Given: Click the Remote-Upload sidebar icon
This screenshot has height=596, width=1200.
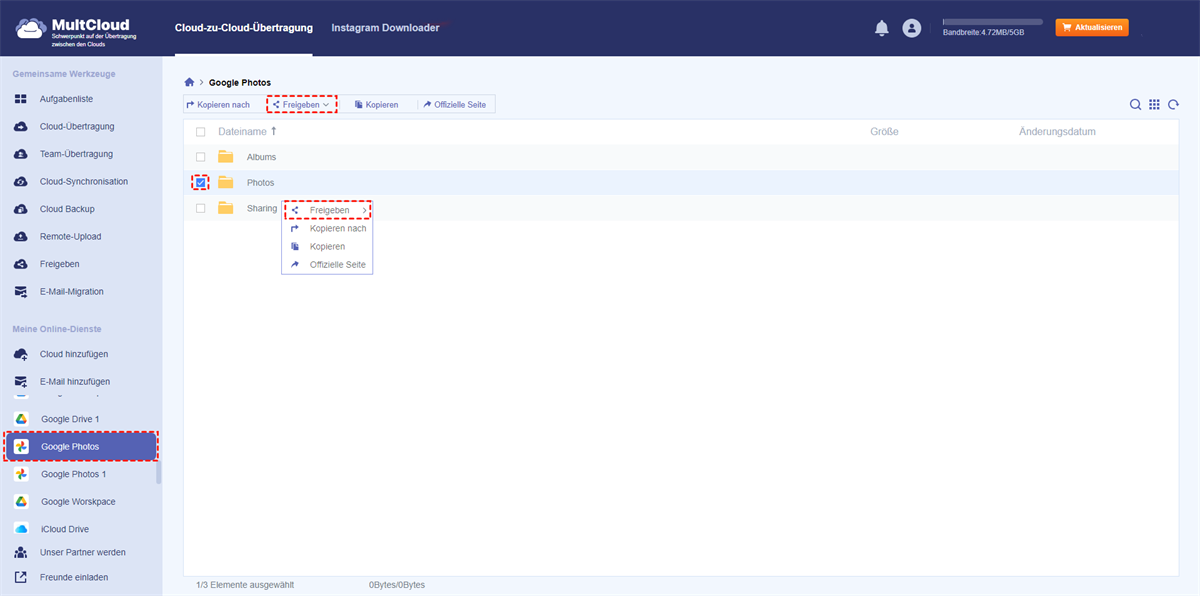Looking at the screenshot, I should (20, 237).
